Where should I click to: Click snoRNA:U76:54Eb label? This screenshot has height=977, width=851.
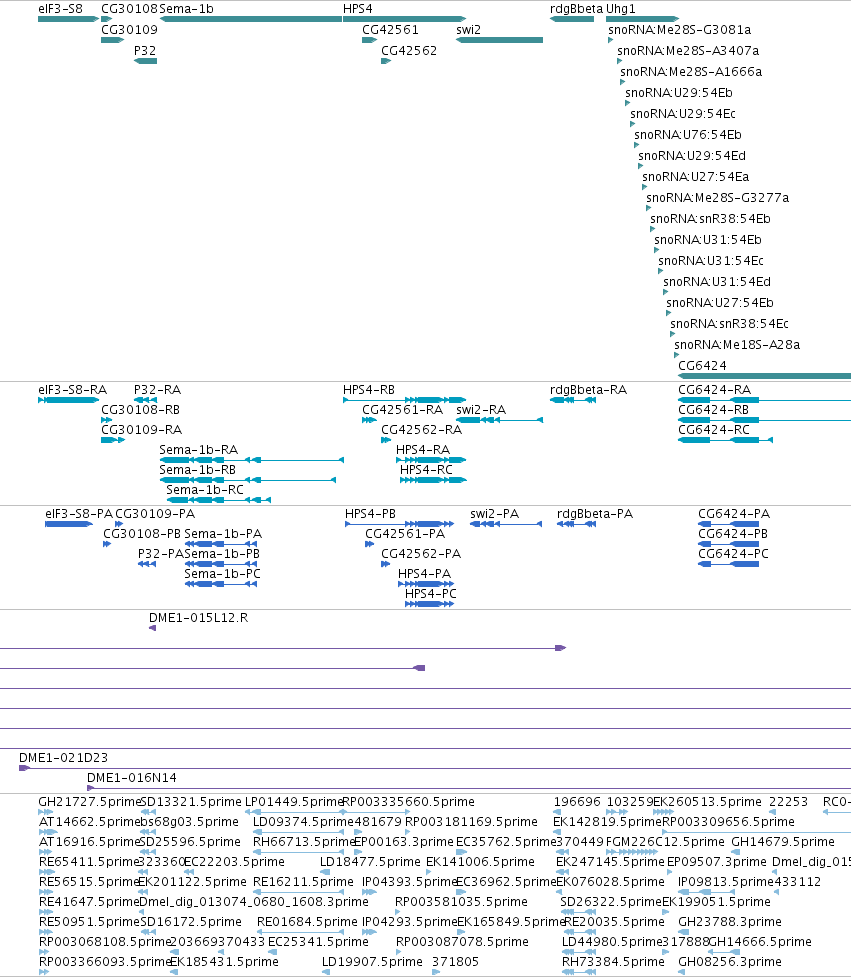[688, 135]
